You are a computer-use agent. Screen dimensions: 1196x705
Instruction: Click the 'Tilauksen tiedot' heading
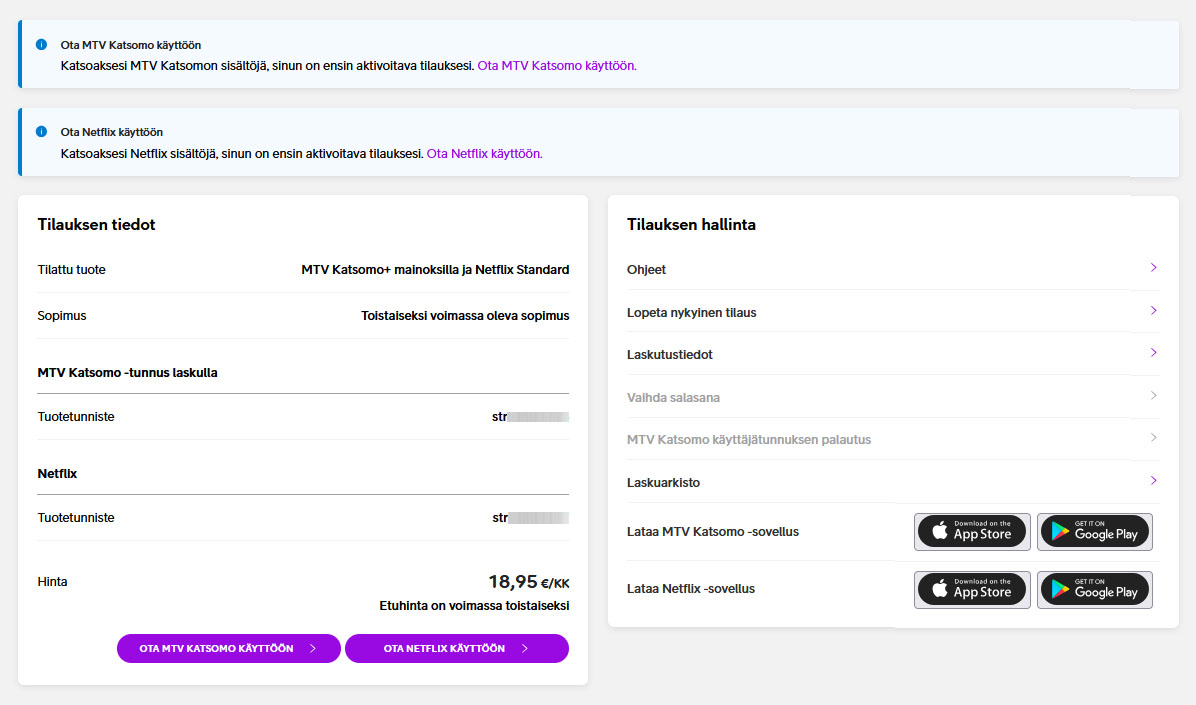coord(96,224)
